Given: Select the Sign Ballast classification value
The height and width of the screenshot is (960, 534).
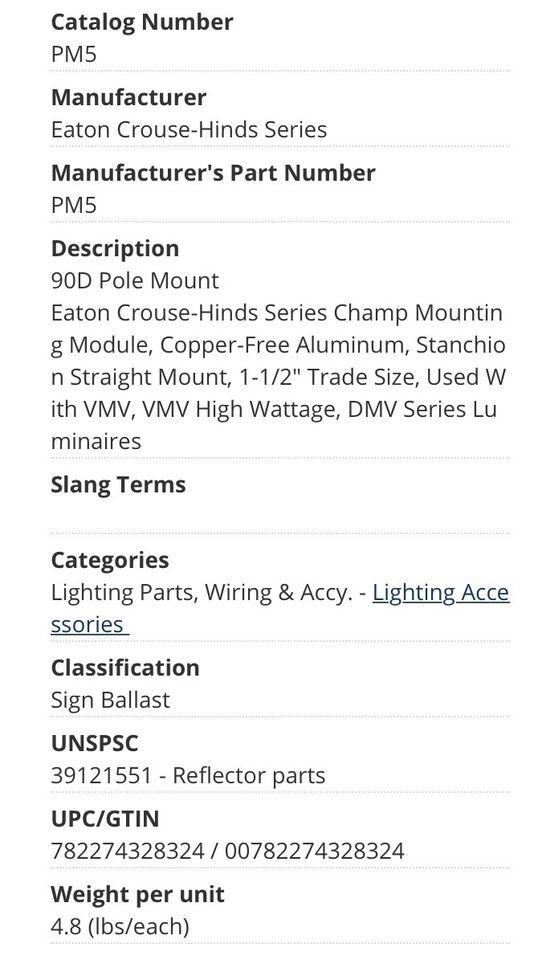Looking at the screenshot, I should [x=110, y=701].
